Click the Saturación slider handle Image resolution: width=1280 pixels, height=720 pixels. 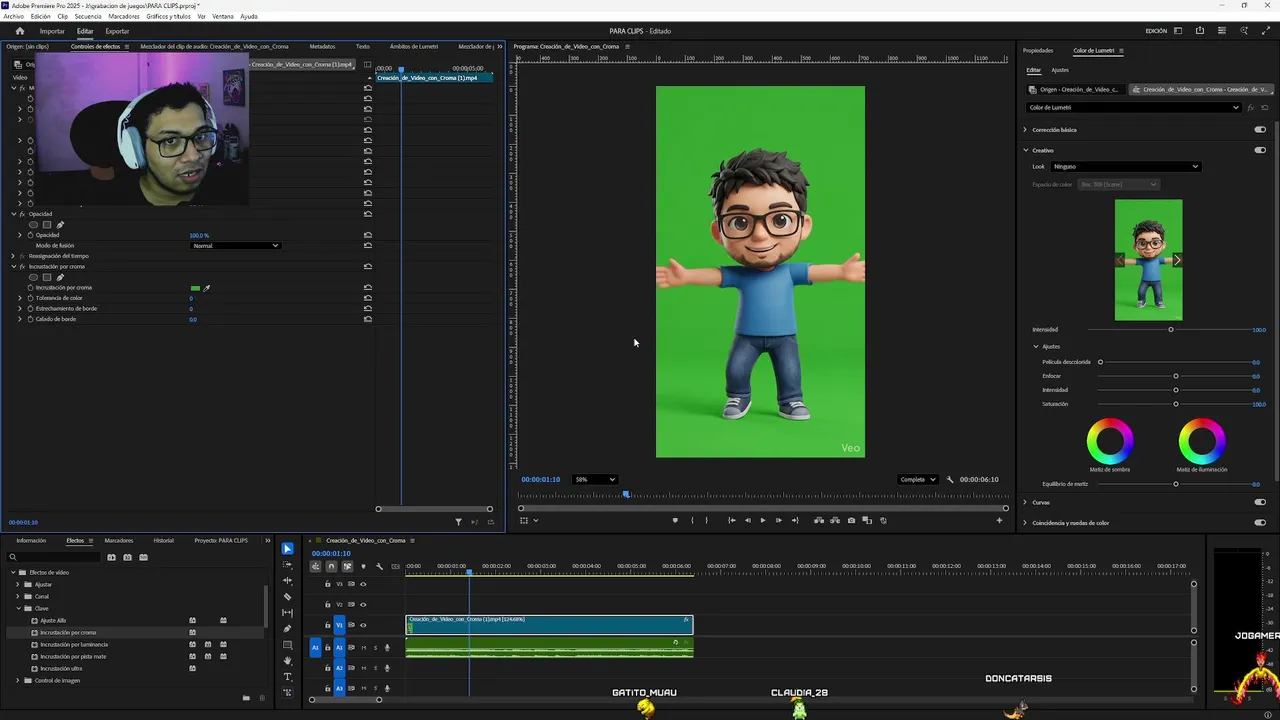pos(1175,404)
